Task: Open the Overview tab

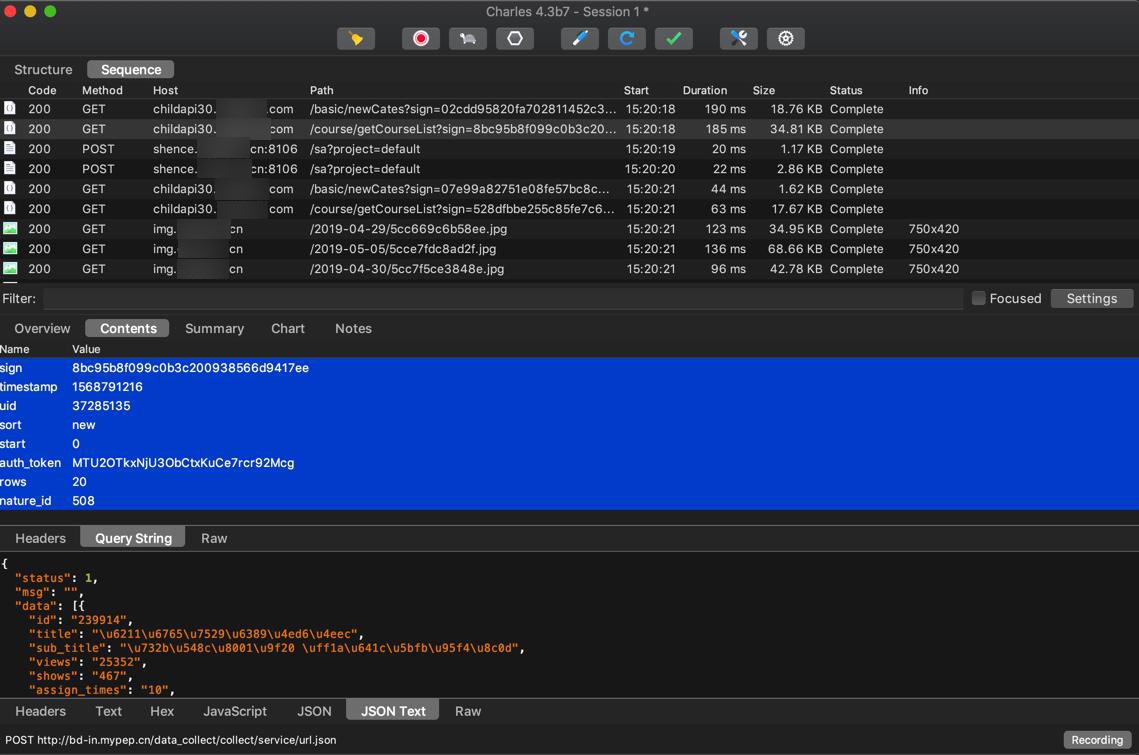Action: point(42,328)
